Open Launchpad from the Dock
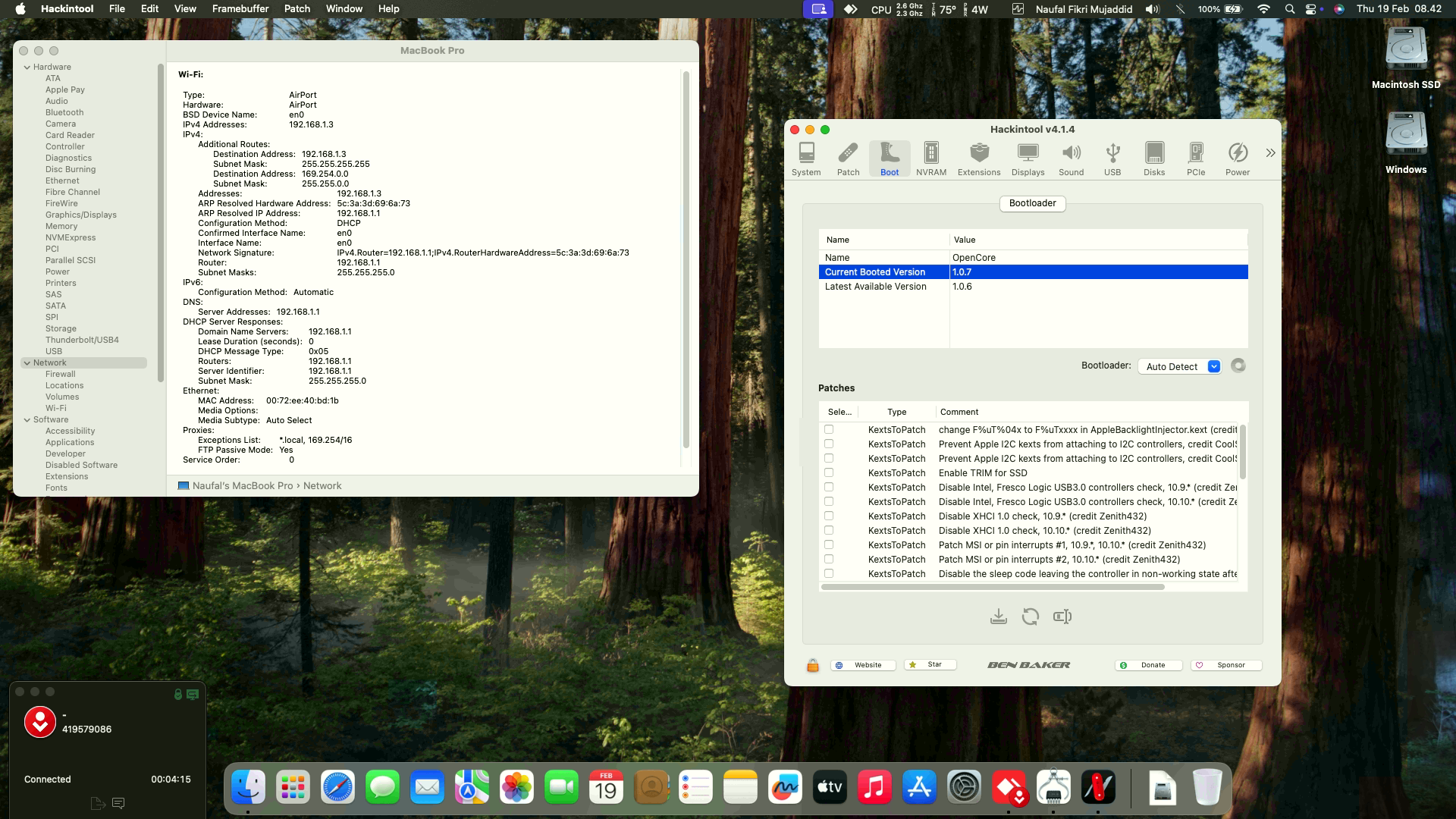 pos(293,788)
